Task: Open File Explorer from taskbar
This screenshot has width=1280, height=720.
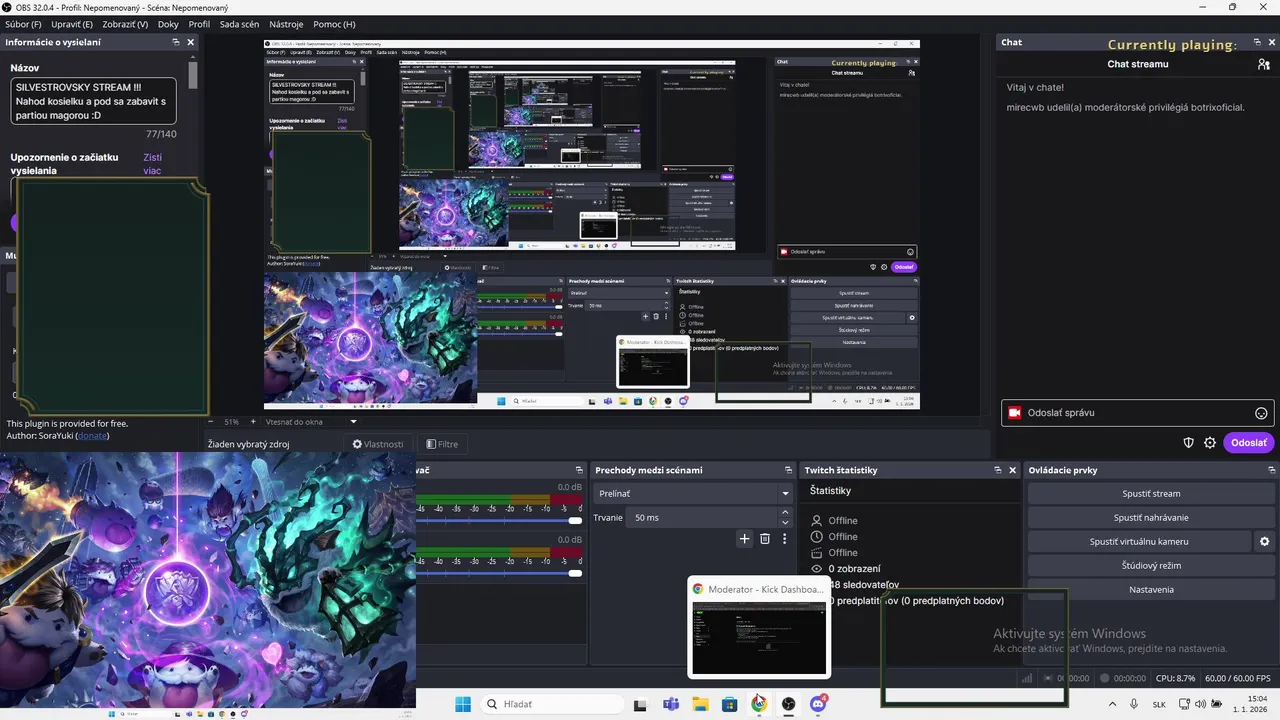Action: point(700,704)
